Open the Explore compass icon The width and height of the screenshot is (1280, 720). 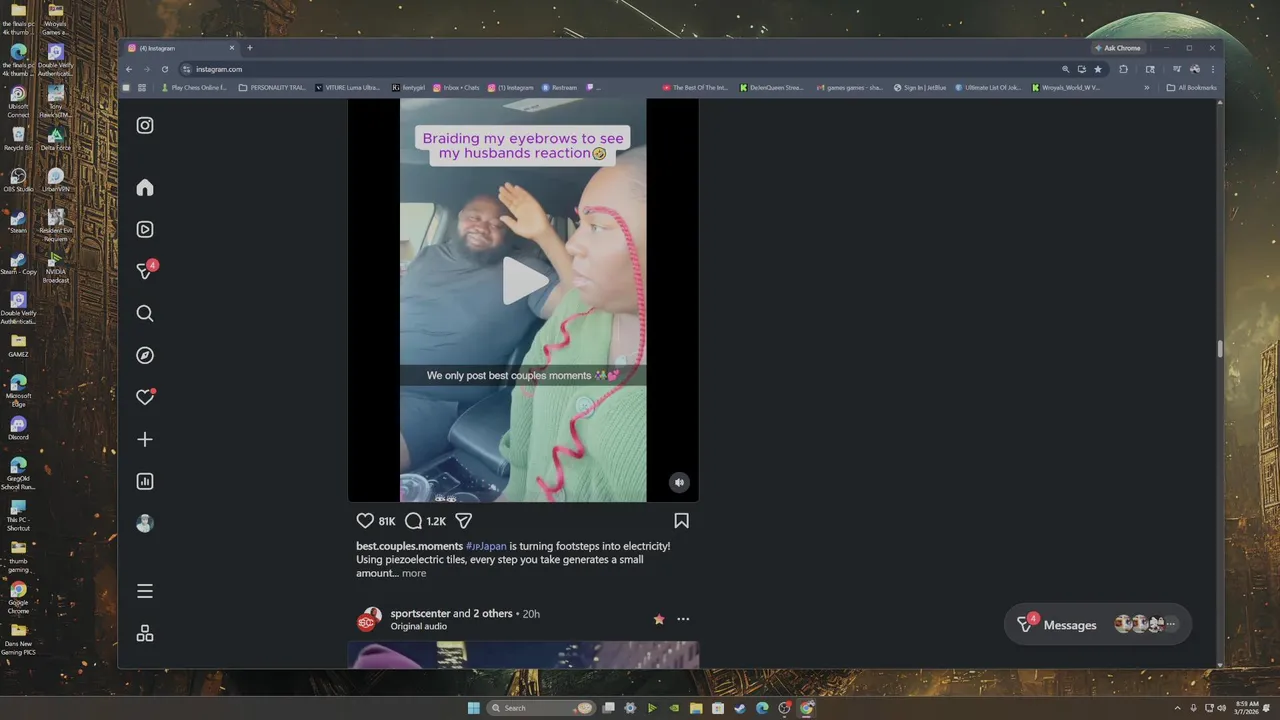click(x=145, y=355)
